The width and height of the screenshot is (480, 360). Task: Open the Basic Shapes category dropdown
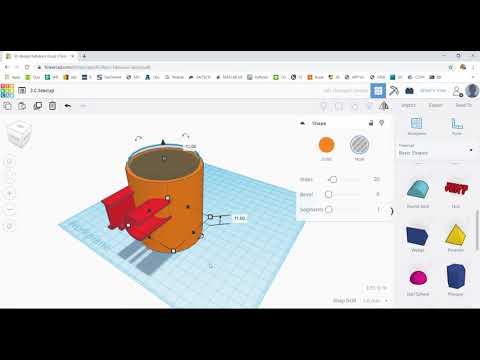point(436,150)
